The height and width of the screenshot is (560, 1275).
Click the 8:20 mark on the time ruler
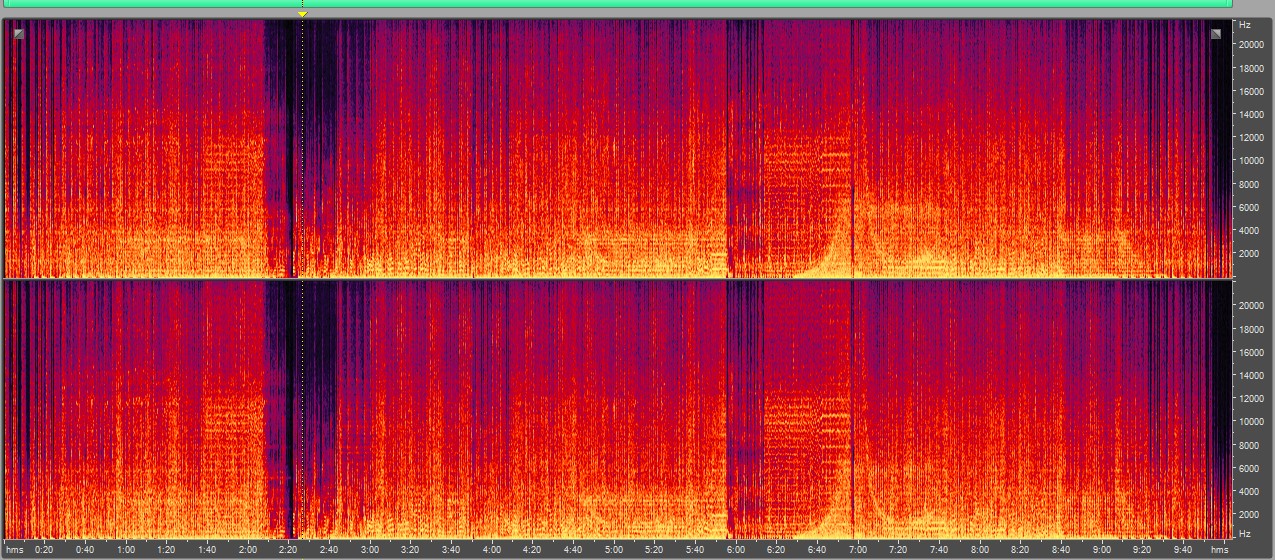[1020, 550]
